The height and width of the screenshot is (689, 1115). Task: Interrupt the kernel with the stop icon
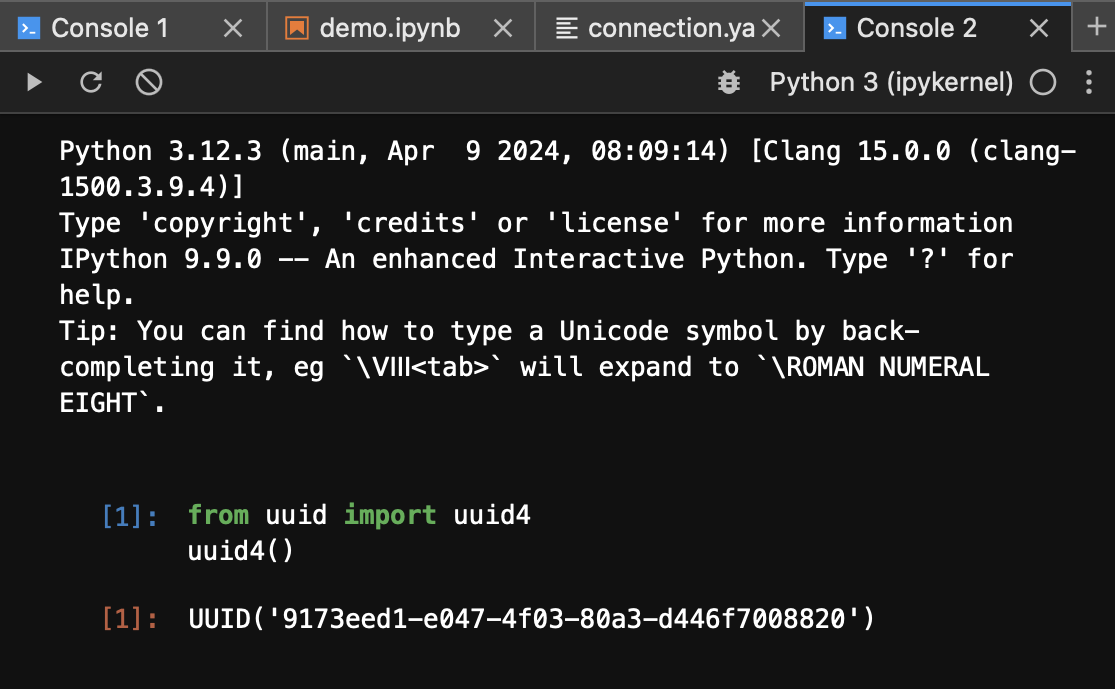click(x=148, y=82)
